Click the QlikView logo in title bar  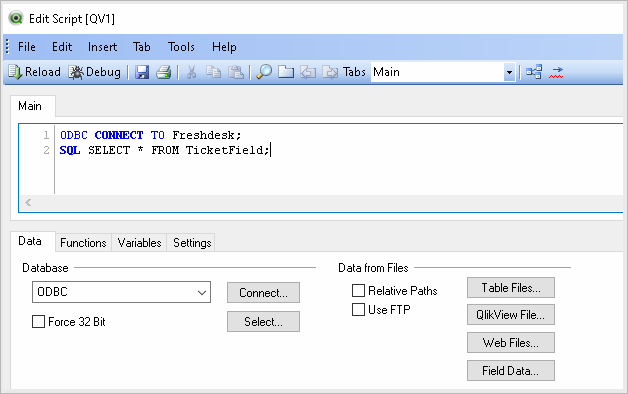pos(16,18)
